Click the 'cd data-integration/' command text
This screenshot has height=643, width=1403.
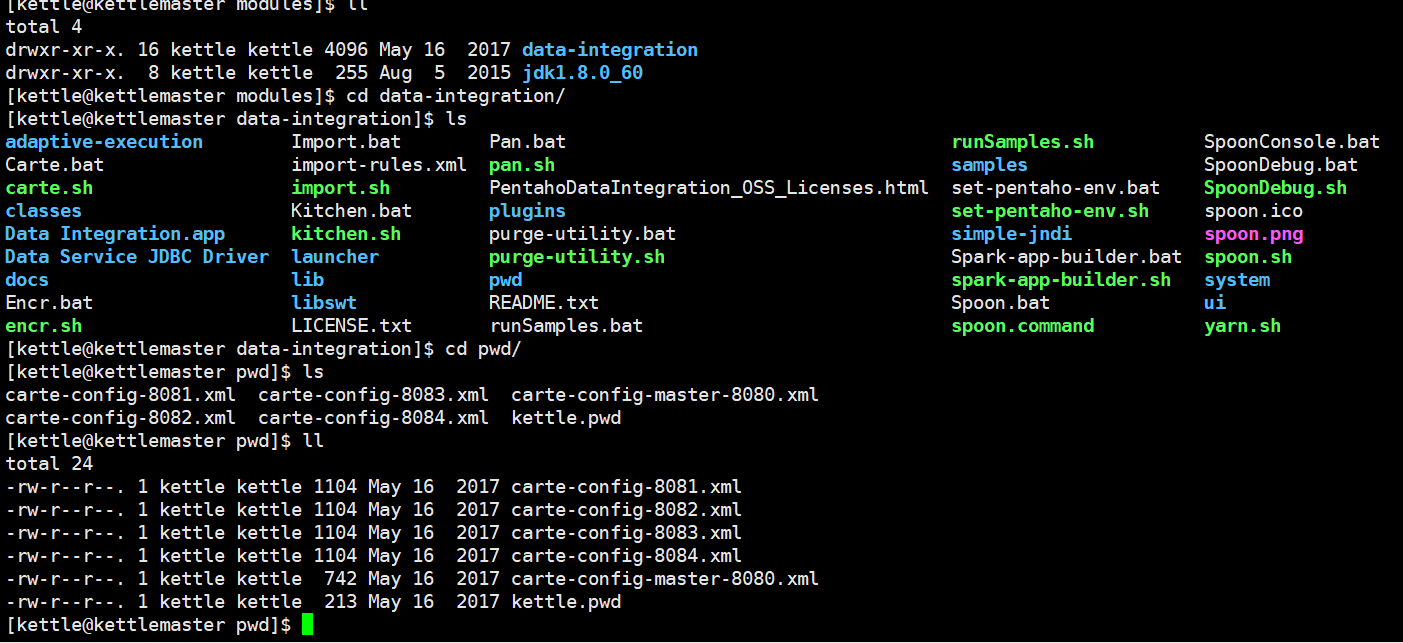pos(456,96)
